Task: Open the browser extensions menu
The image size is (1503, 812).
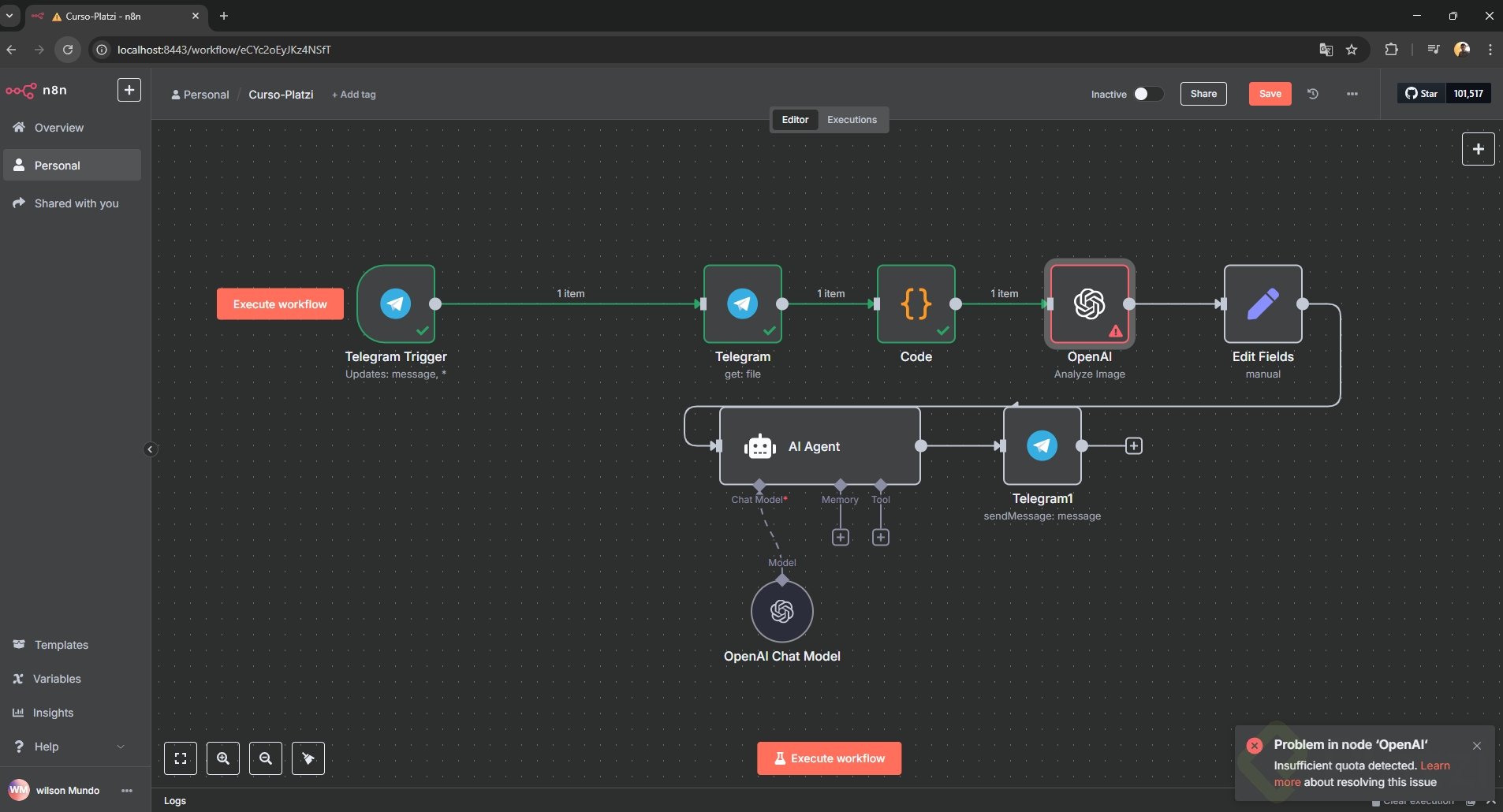Action: click(x=1391, y=50)
